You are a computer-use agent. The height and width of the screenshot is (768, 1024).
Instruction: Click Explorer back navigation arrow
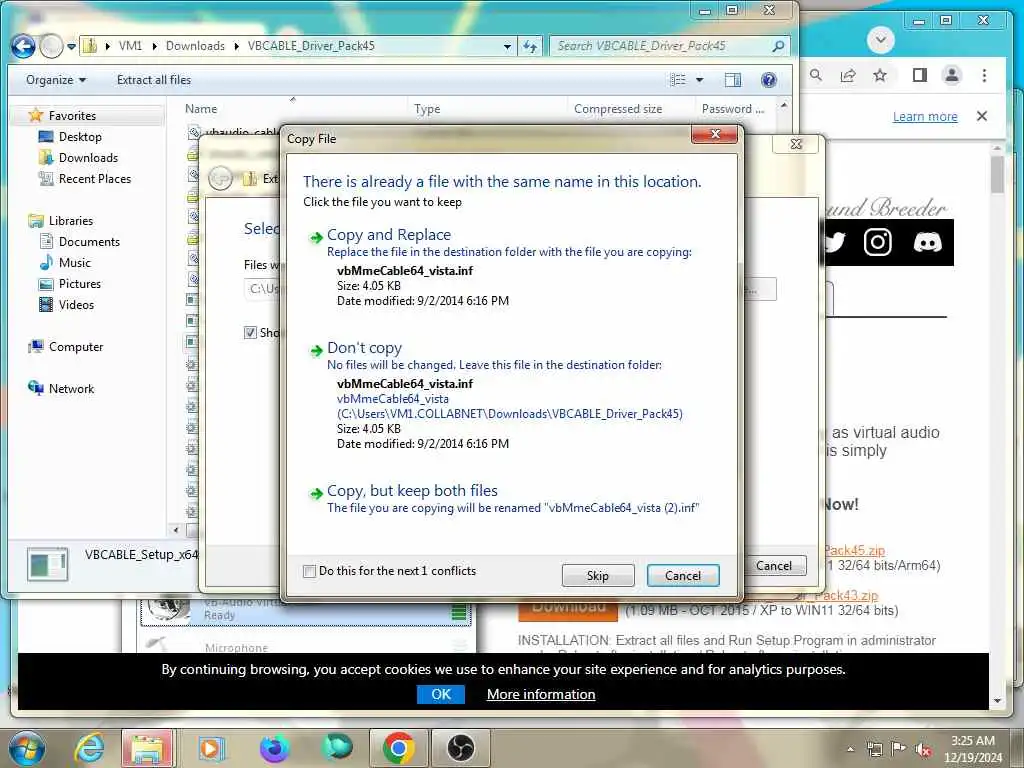click(24, 46)
